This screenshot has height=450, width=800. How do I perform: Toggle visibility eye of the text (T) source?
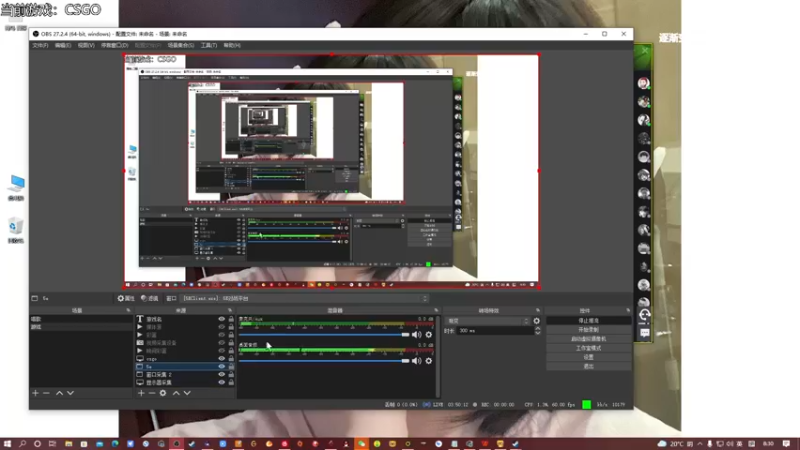click(x=221, y=319)
